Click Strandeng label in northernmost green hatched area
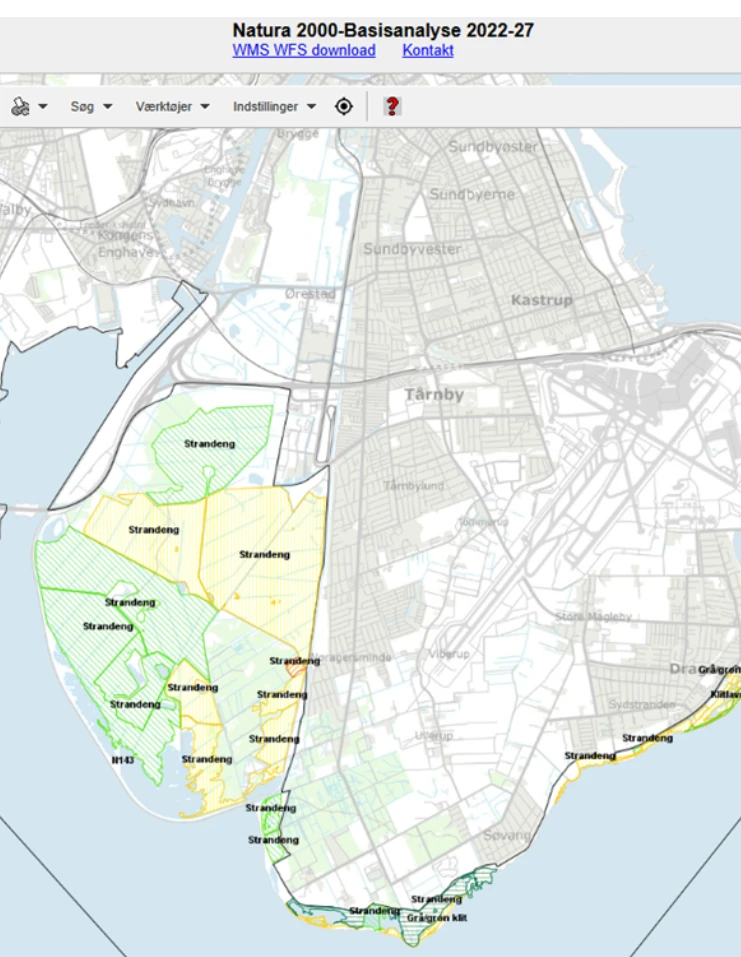 [x=209, y=444]
